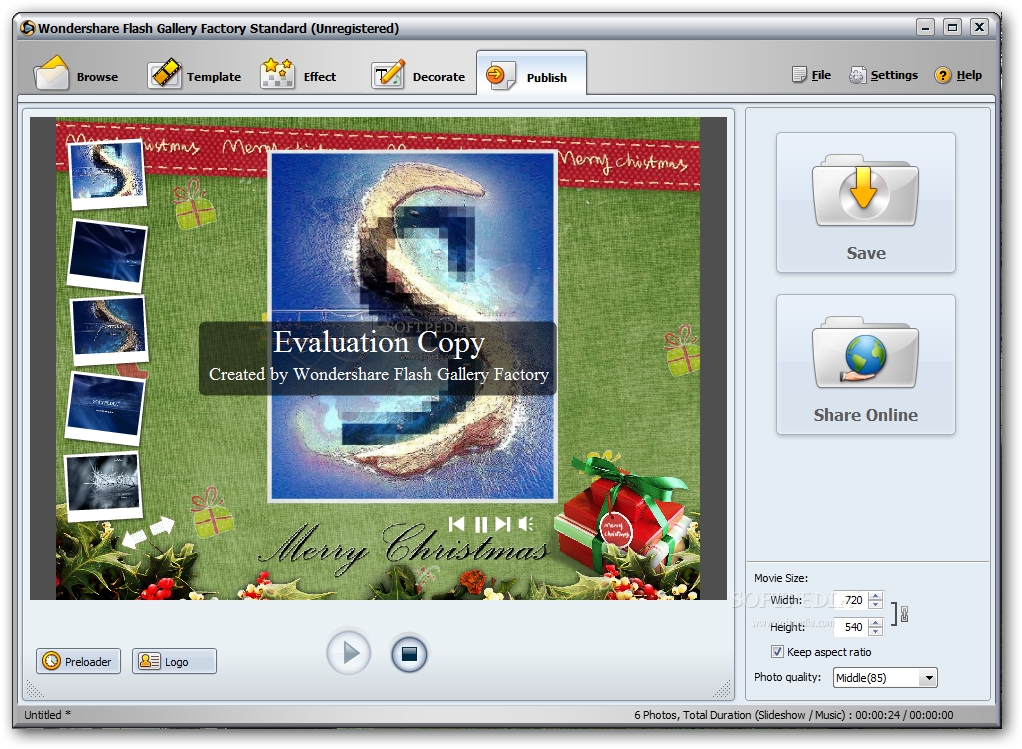Click the 'Movie Size:' label
This screenshot has height=749, width=1022.
click(781, 578)
